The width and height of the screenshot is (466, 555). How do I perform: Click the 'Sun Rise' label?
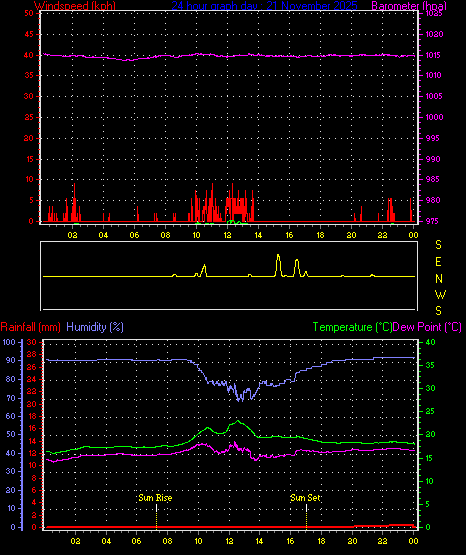(155, 498)
